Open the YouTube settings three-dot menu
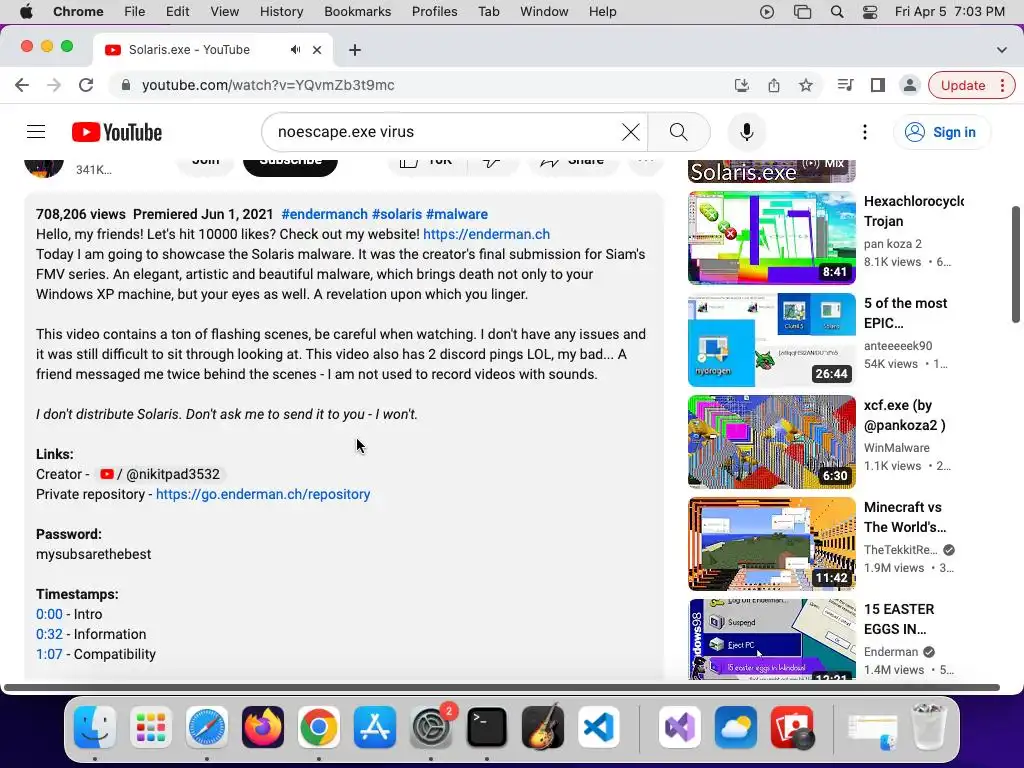This screenshot has width=1024, height=768. coord(865,132)
